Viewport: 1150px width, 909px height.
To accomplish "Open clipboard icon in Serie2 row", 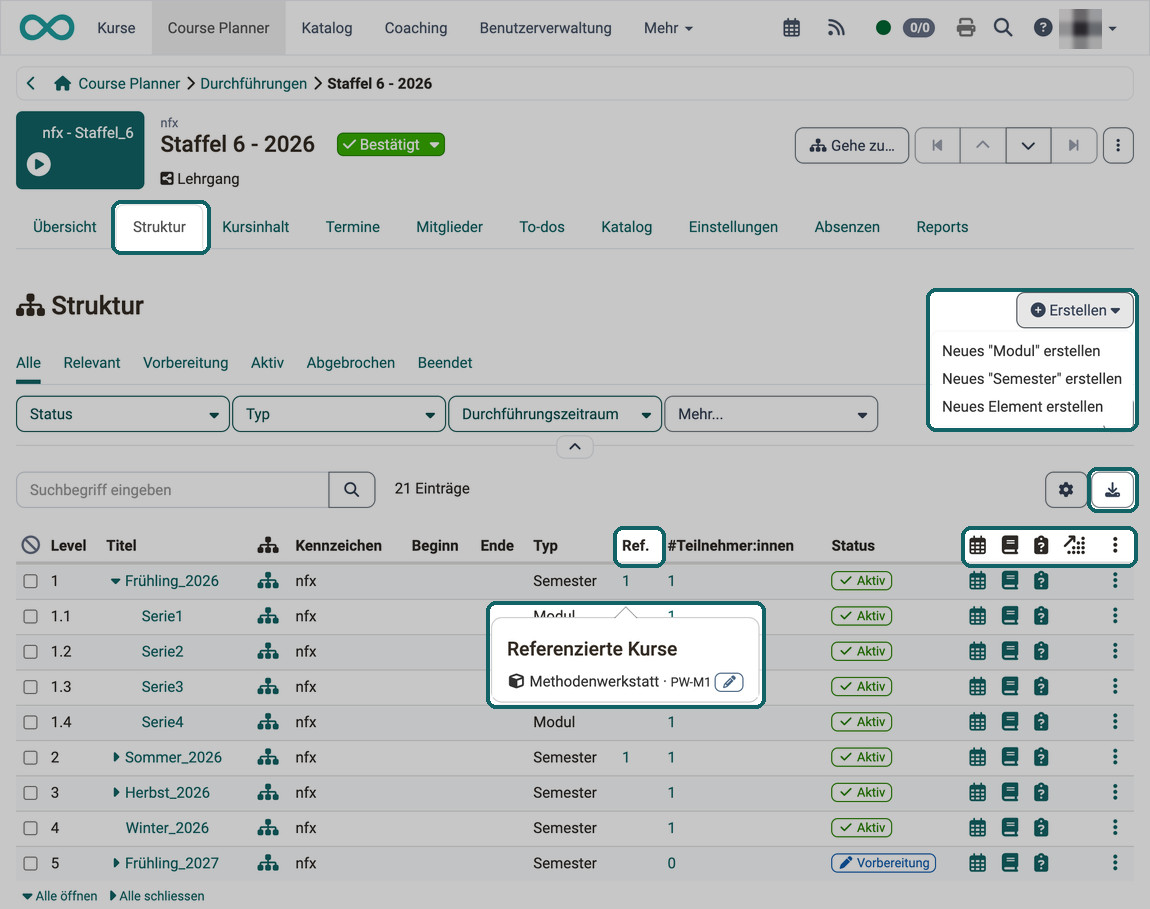I will 1041,651.
